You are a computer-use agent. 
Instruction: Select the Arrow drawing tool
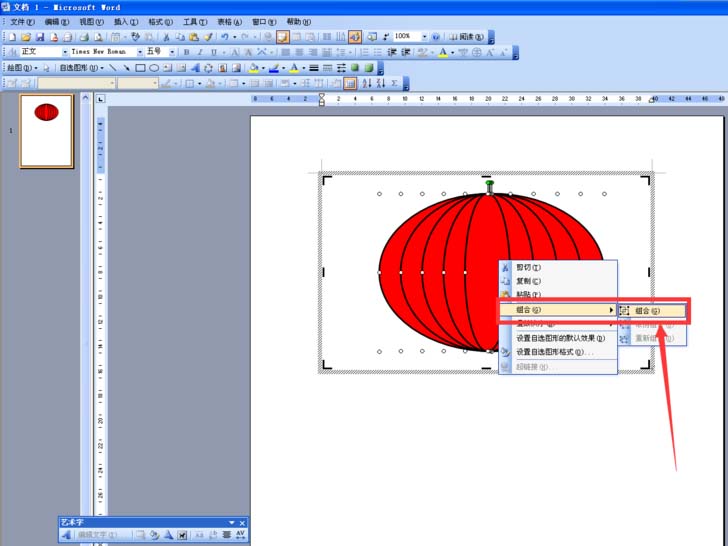click(126, 68)
